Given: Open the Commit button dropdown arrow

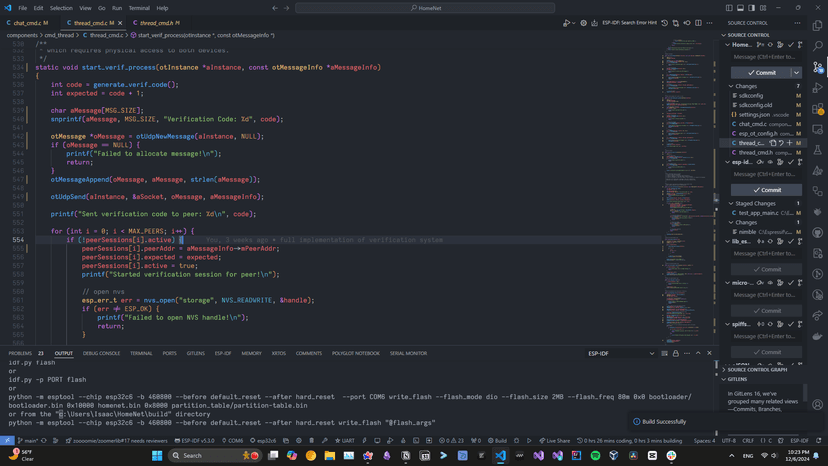Looking at the screenshot, I should tap(796, 72).
